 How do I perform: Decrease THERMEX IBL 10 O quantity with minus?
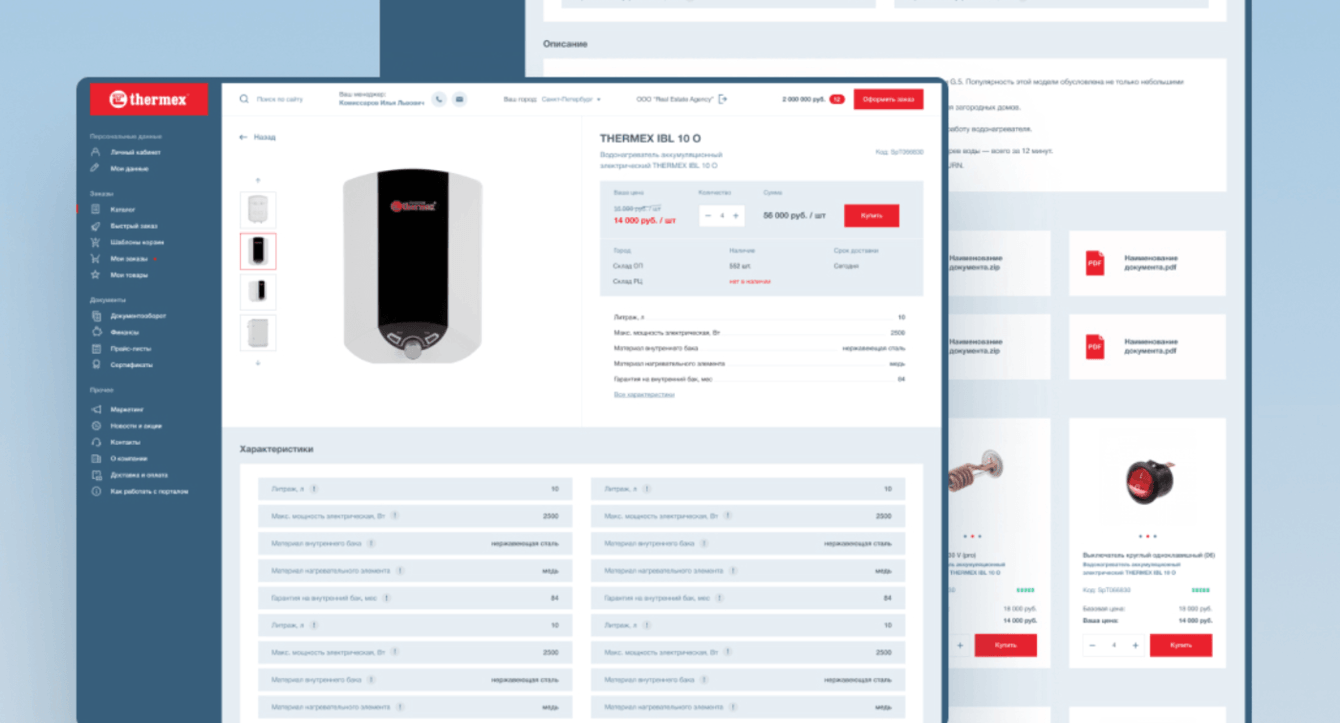pos(708,215)
